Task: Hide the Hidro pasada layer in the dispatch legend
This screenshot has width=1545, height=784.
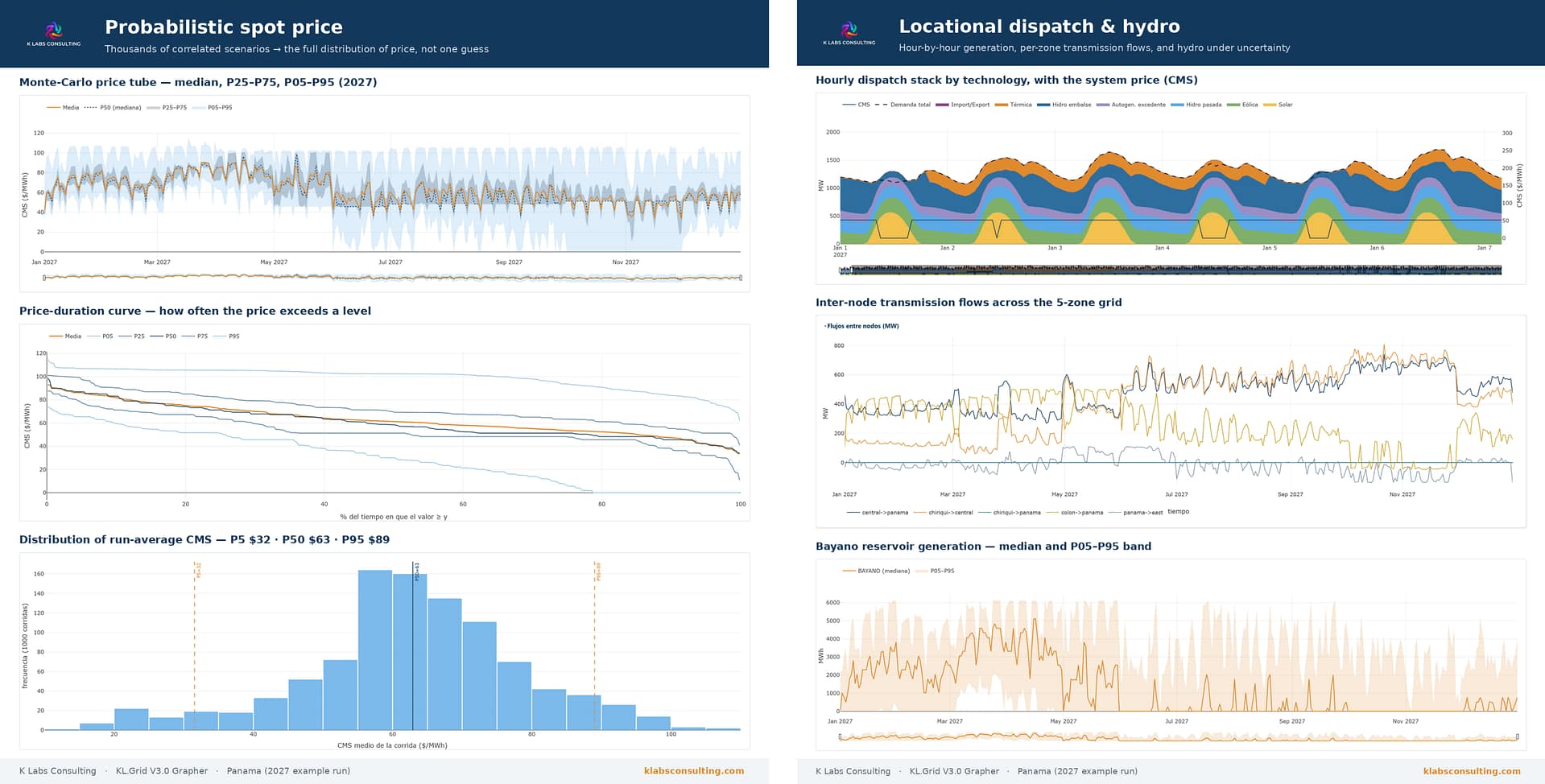Action: (x=1196, y=105)
